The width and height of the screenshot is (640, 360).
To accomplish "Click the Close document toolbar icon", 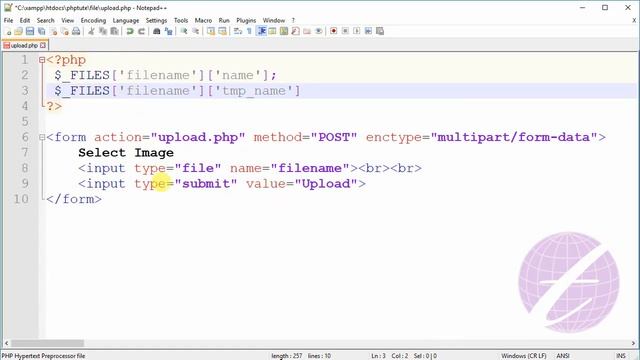I will [53, 31].
